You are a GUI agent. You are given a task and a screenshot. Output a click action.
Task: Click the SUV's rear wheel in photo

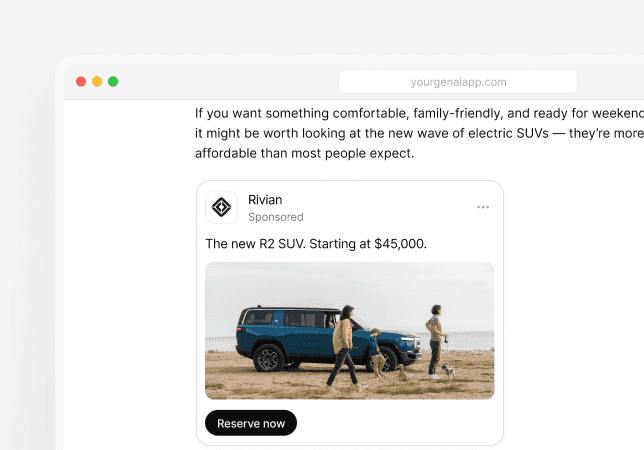pos(269,358)
